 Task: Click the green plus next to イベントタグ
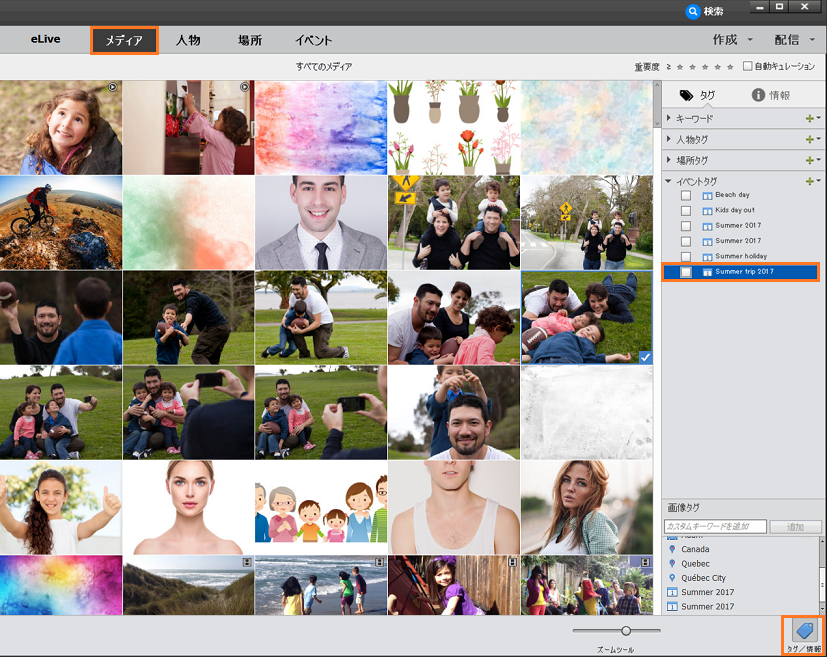coord(810,181)
